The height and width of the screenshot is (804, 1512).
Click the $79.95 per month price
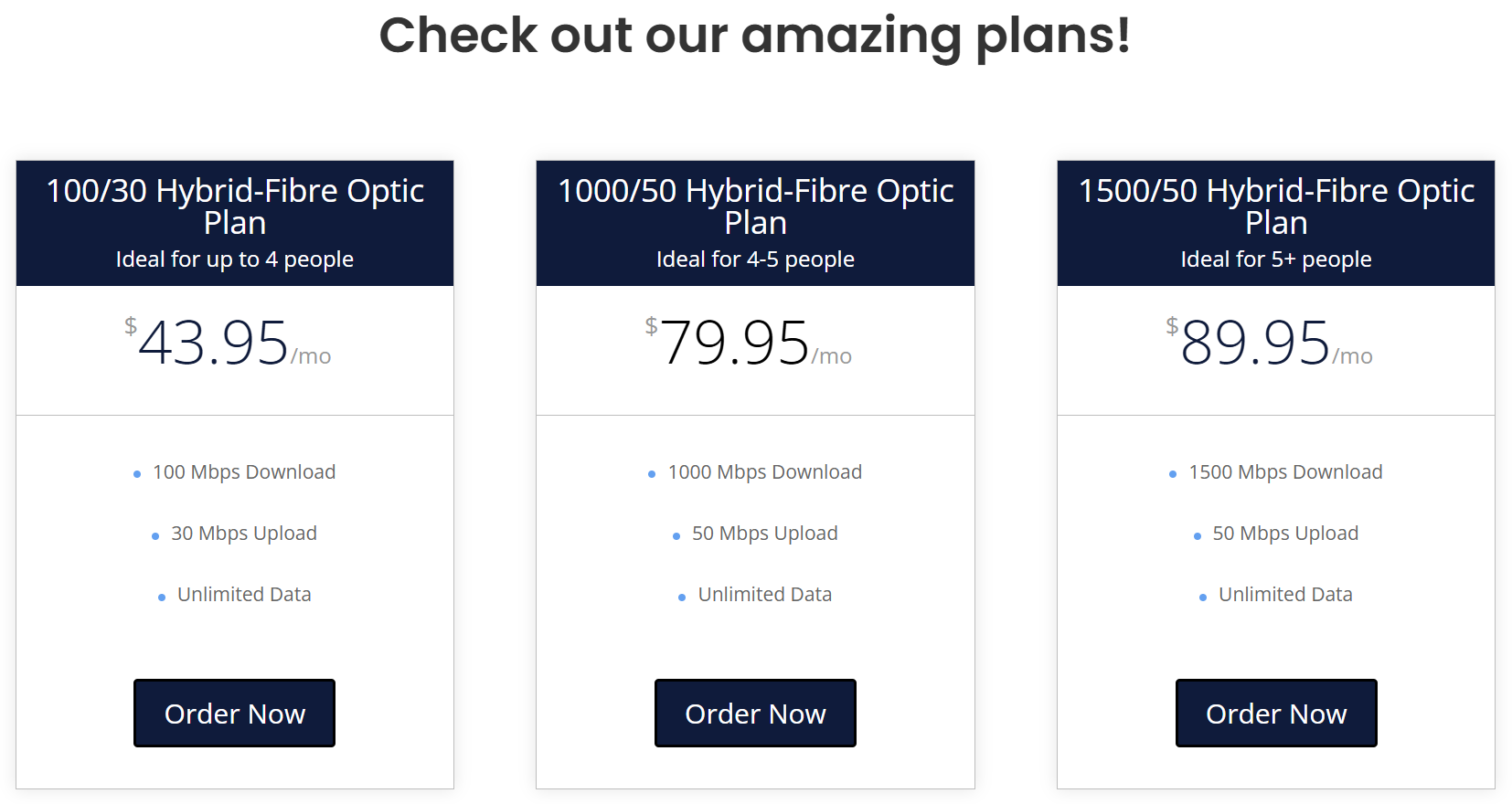click(749, 343)
